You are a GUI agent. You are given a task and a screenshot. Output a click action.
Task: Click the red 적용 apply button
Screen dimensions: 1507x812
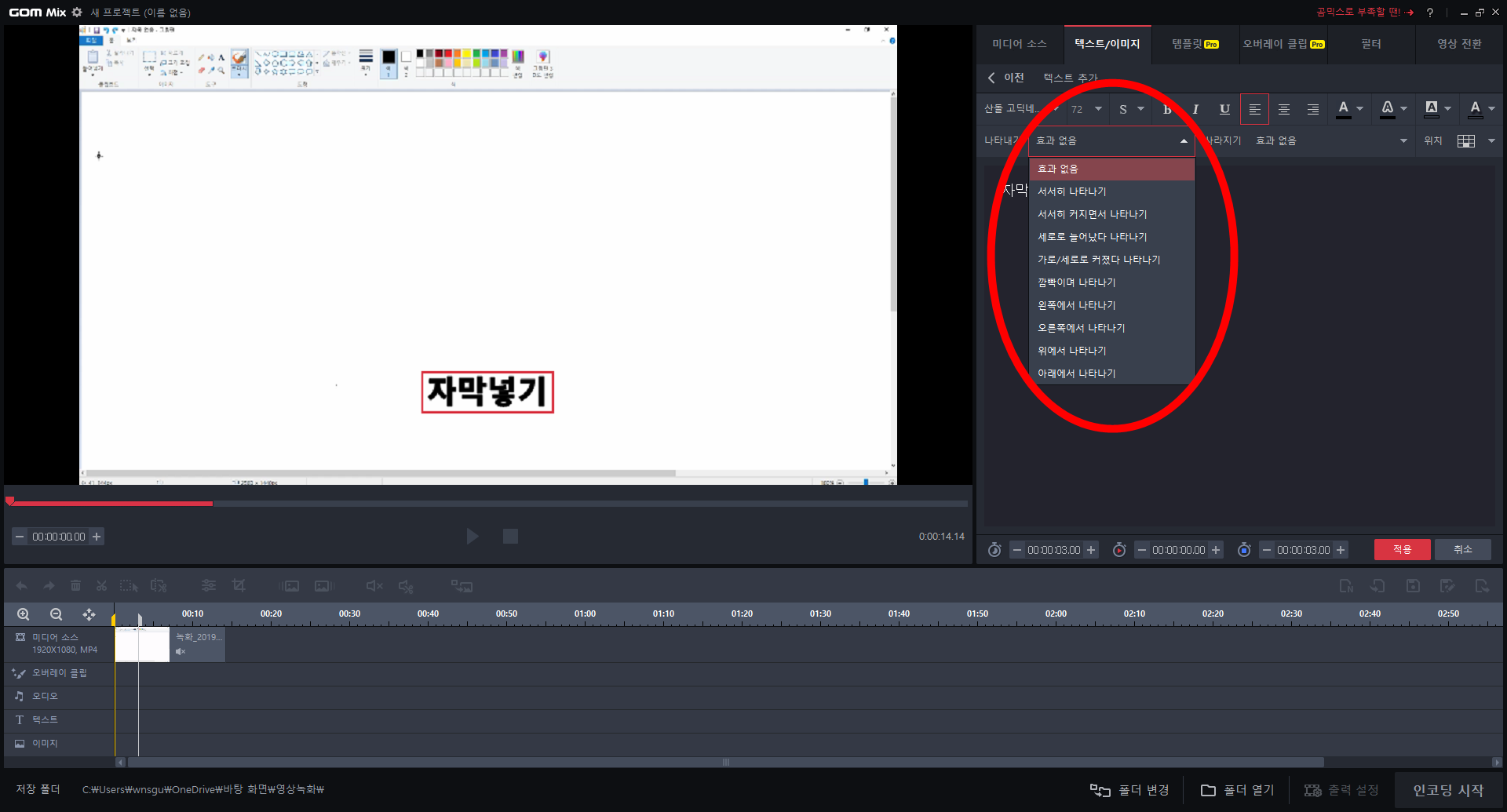1402,549
